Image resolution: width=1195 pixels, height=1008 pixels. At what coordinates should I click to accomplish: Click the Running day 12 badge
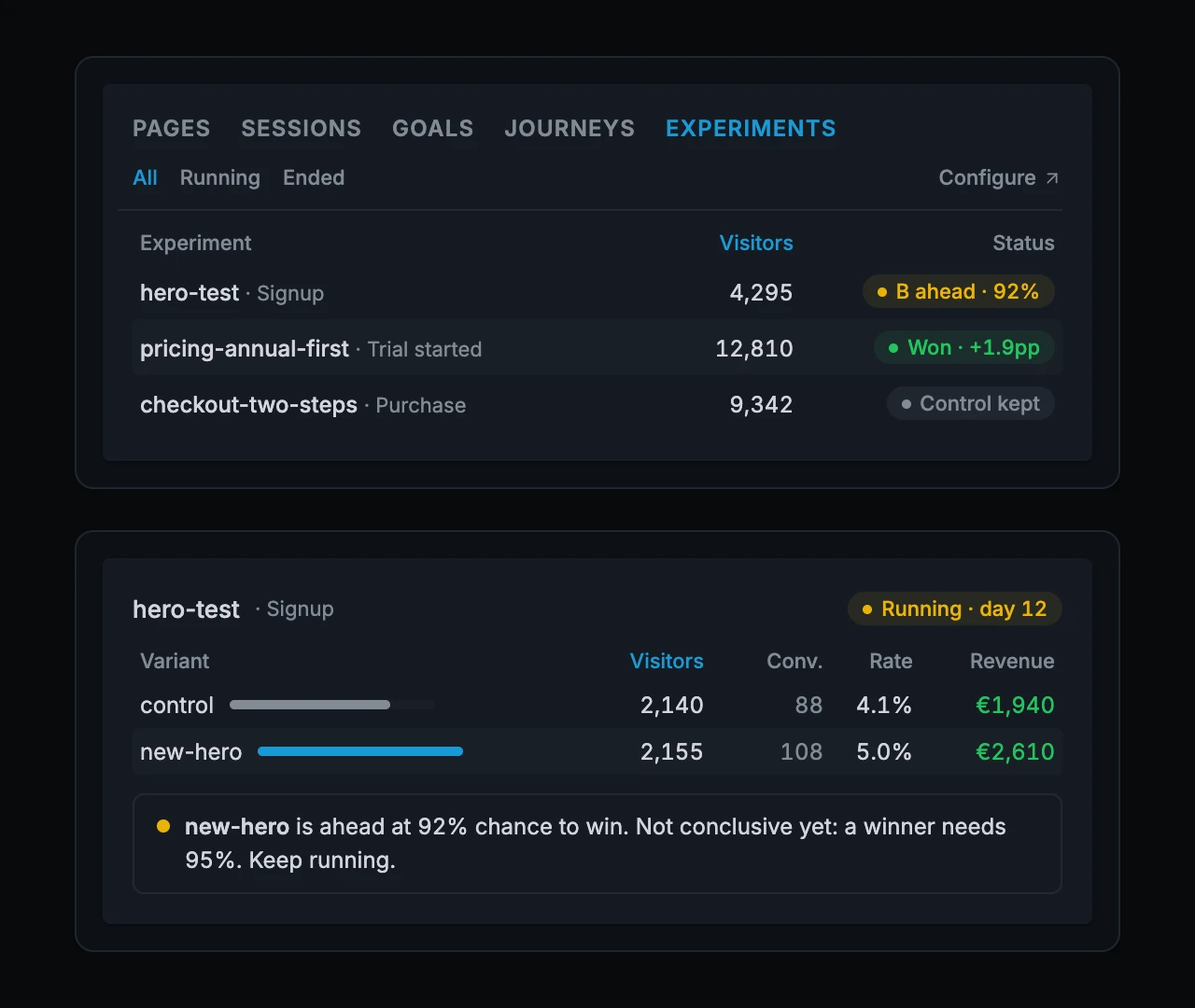point(955,609)
